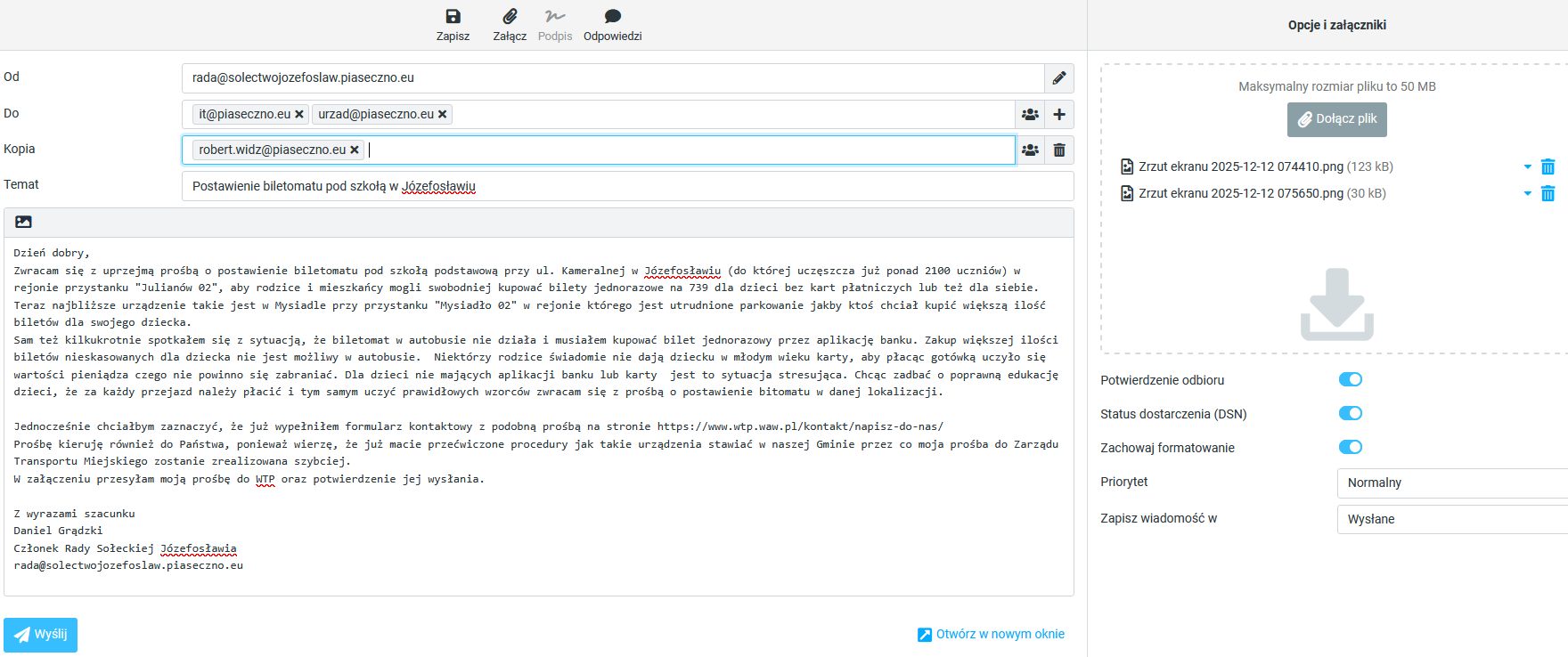Toggle Zachowaj formatowanie switch

(x=1350, y=447)
